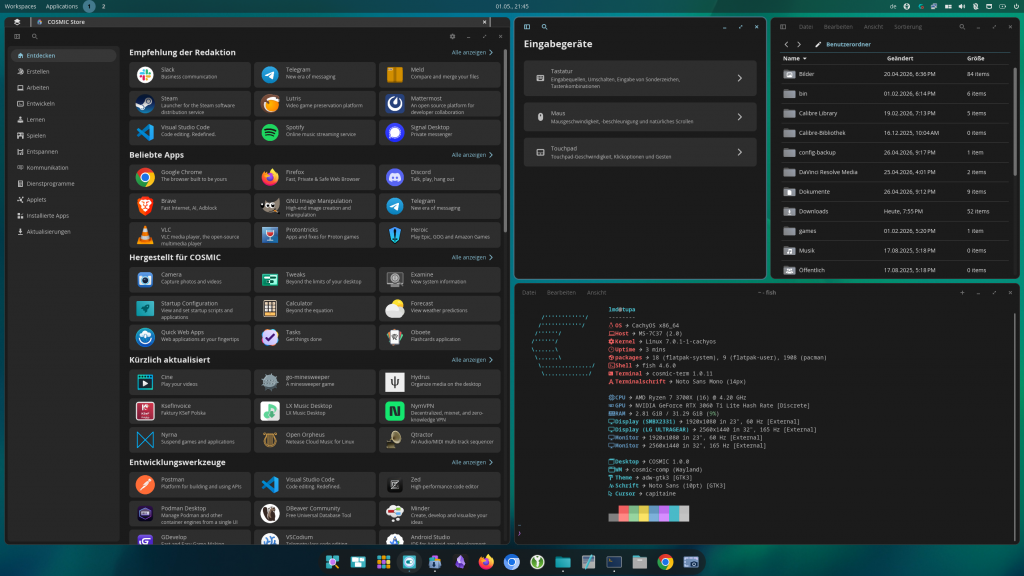Open the Protontricks app card
Viewport: 1024px width, 576px height.
tap(314, 234)
